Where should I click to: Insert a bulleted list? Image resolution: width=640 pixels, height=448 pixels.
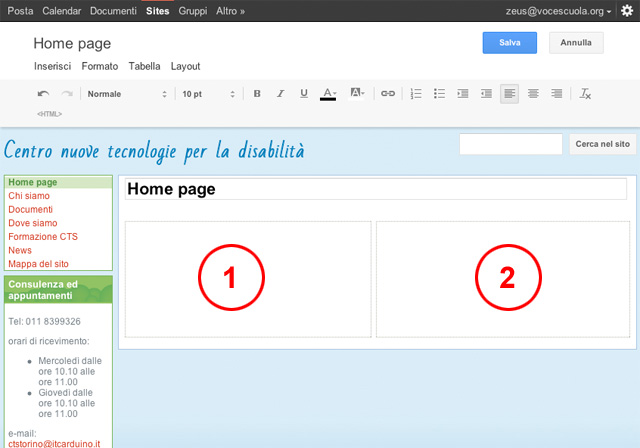[439, 94]
